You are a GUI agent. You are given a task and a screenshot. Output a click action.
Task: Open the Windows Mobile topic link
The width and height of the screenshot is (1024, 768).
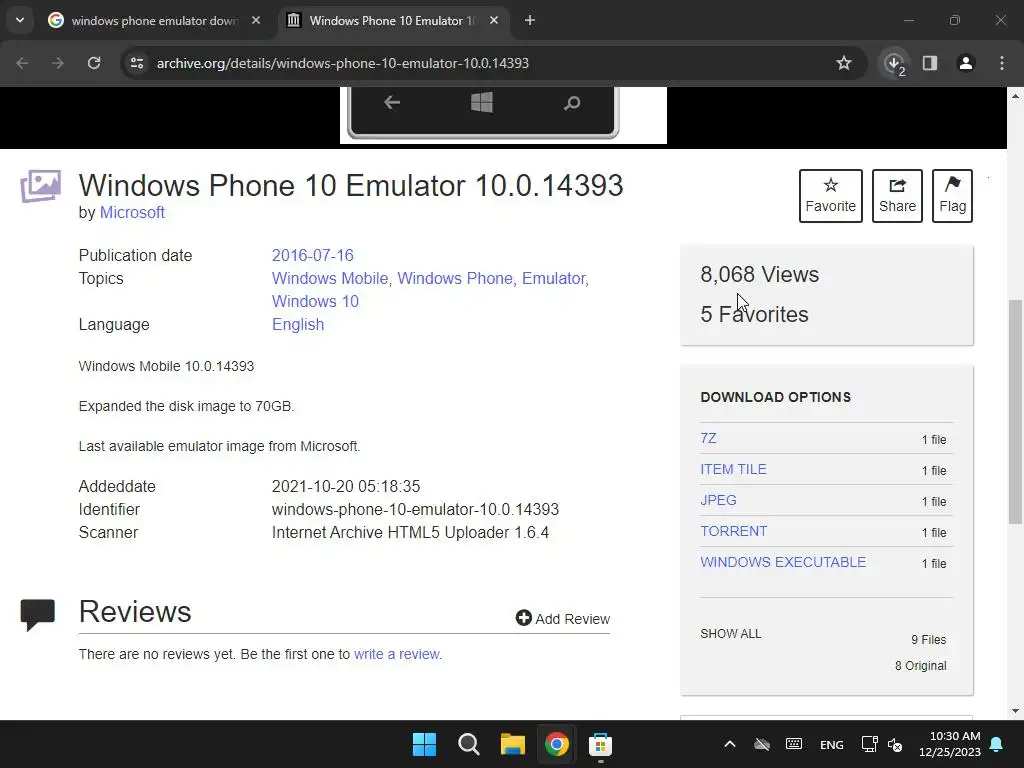[x=330, y=278]
